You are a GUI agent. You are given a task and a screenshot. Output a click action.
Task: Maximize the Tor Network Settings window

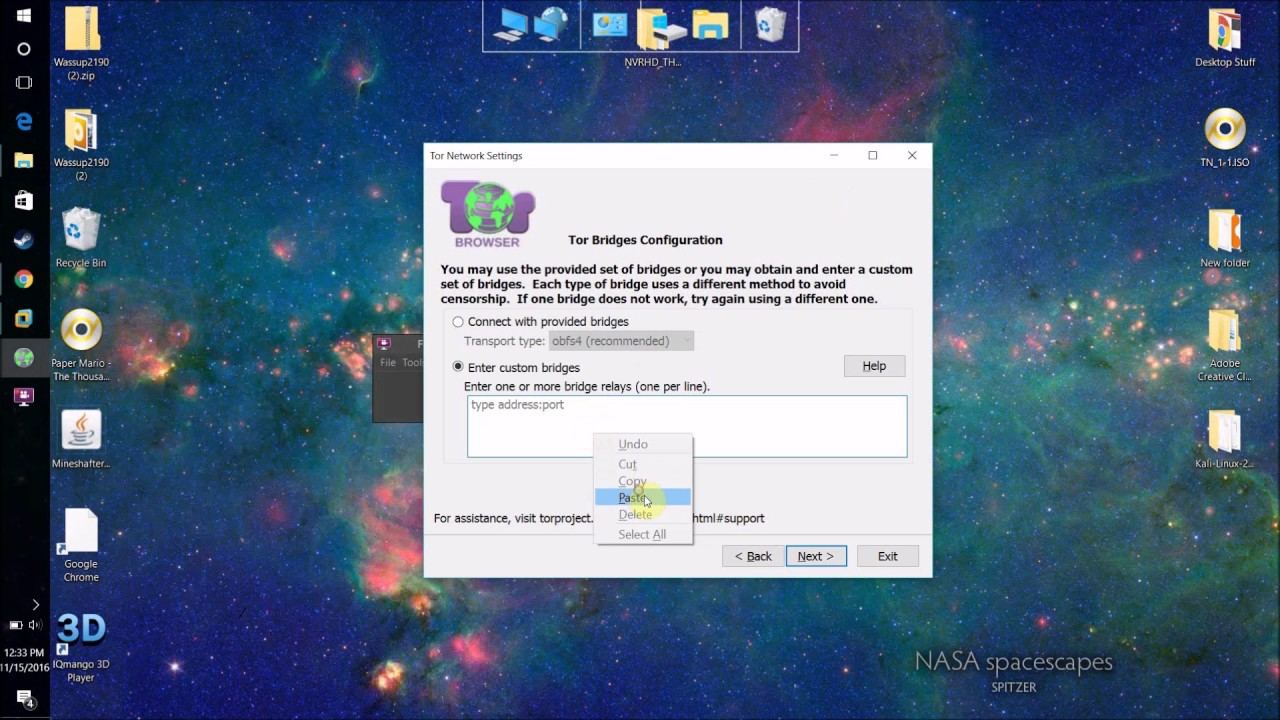click(873, 156)
